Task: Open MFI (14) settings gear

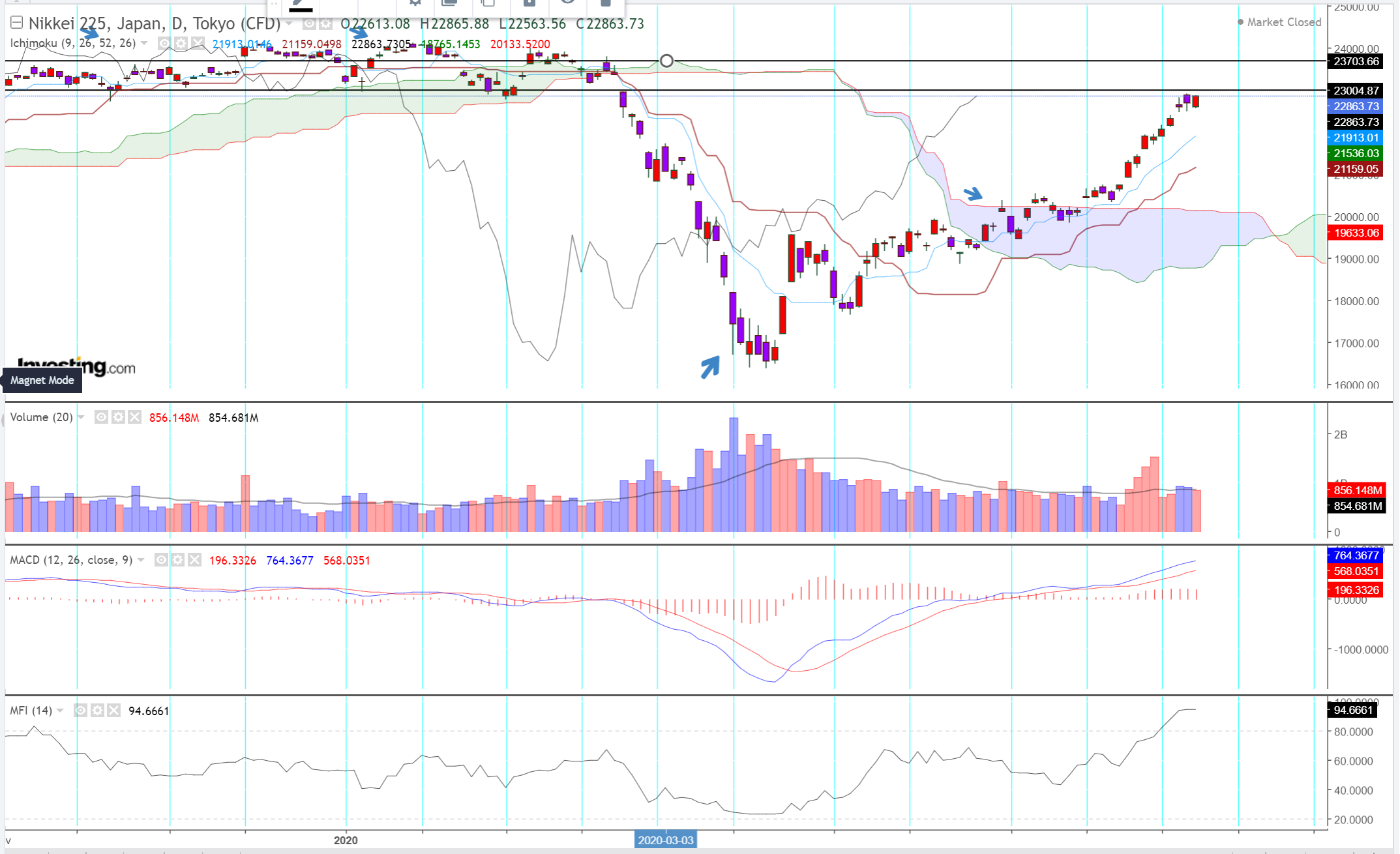Action: tap(97, 711)
